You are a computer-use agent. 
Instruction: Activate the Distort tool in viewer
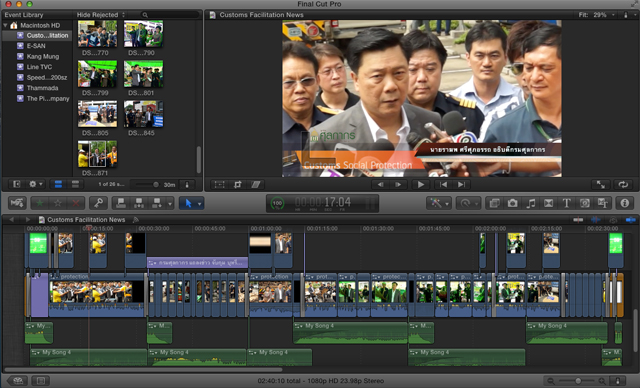(x=256, y=185)
